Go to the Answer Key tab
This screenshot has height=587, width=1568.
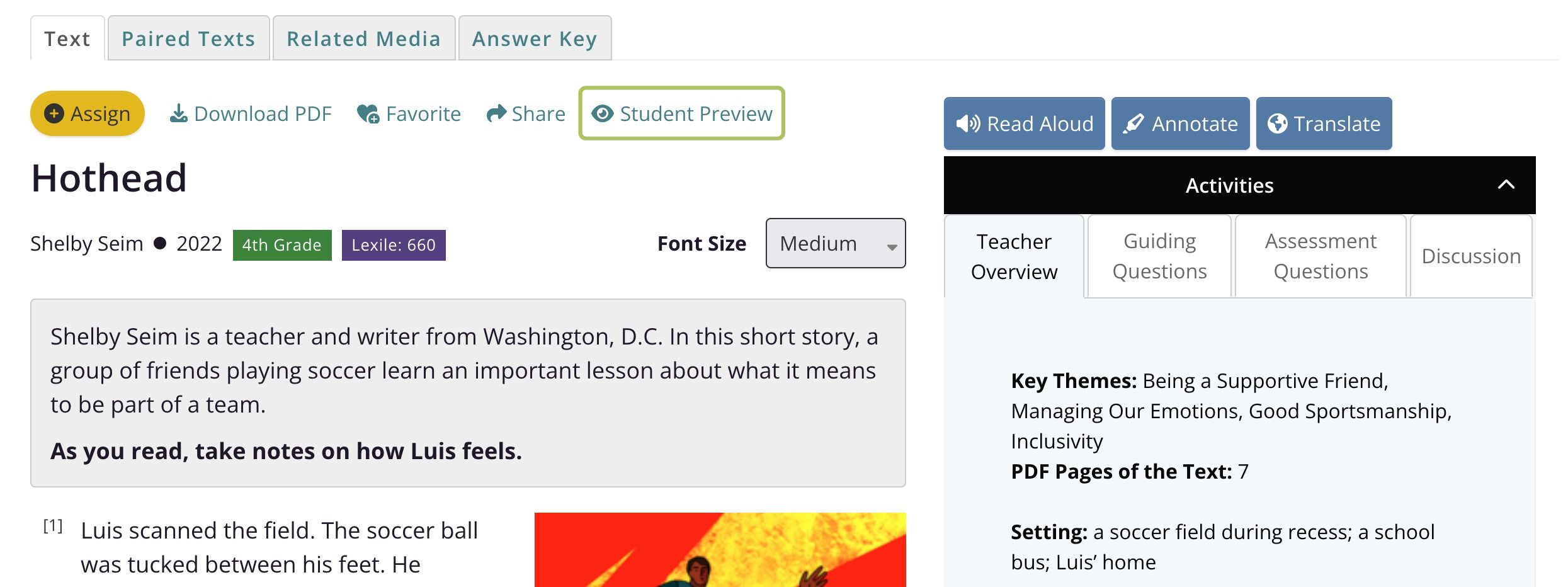click(535, 38)
